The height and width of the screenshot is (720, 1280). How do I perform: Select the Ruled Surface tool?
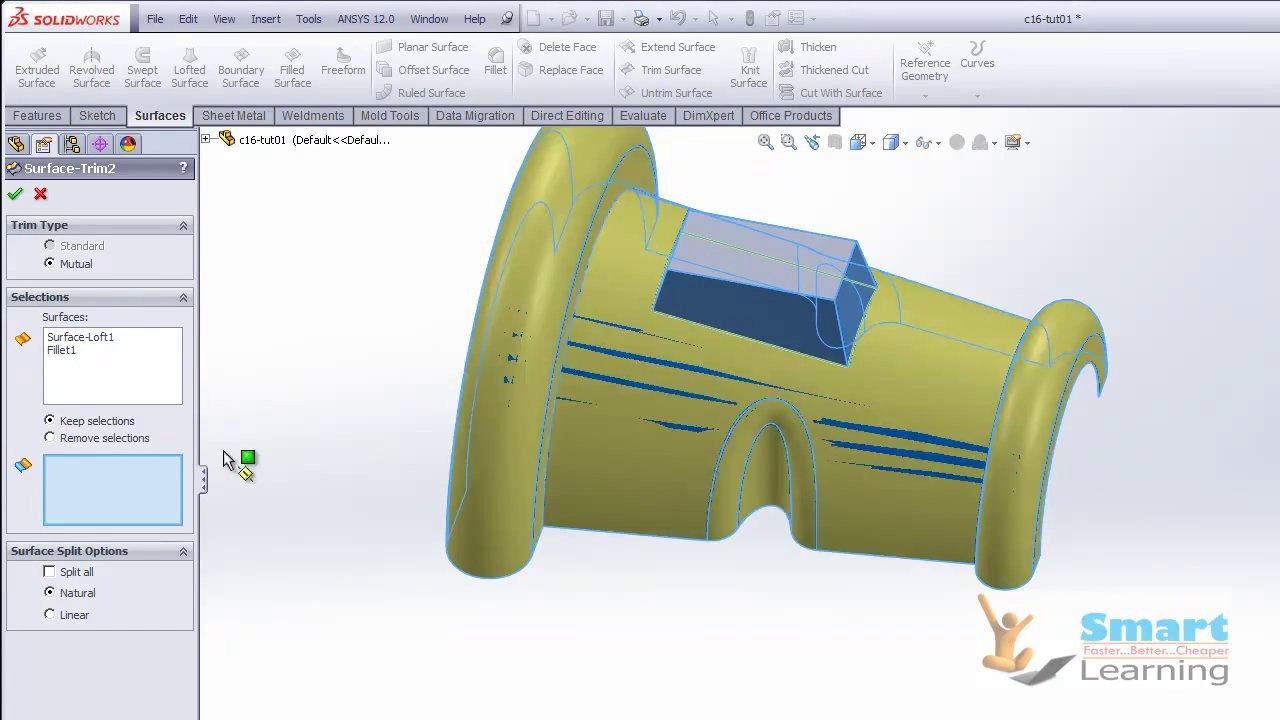point(420,93)
